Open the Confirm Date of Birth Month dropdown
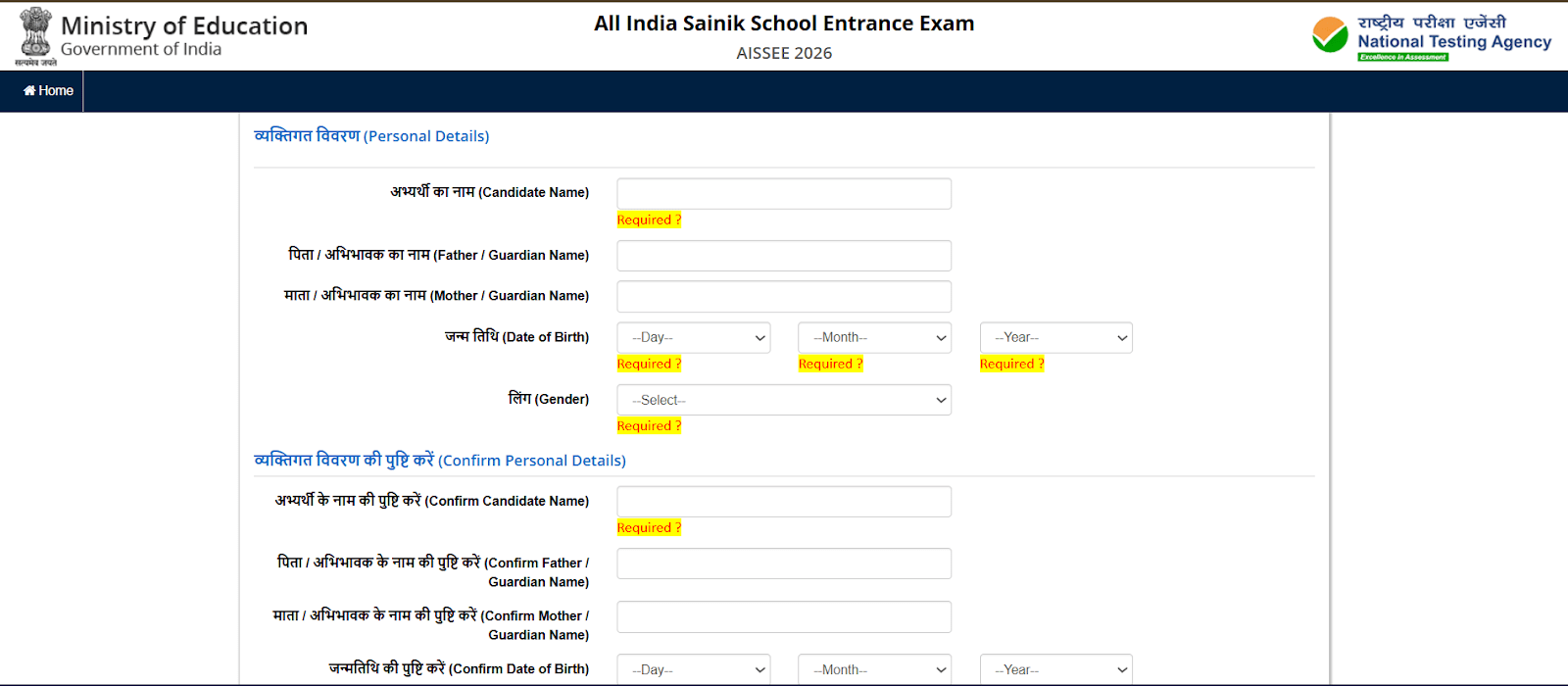Viewport: 1568px width, 686px height. 875,669
